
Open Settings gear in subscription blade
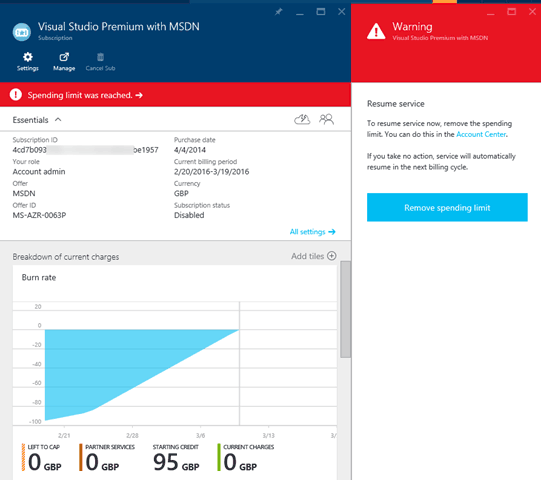tap(28, 57)
